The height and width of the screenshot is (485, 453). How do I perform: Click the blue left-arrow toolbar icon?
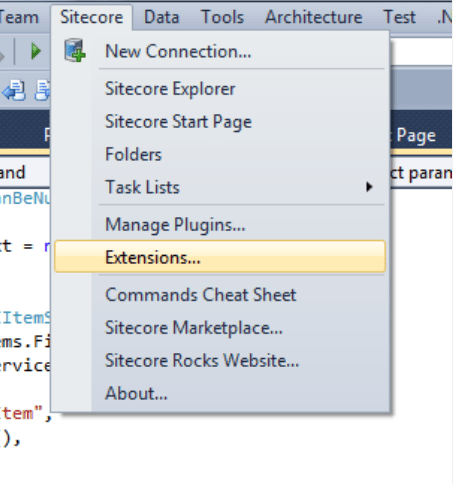[14, 90]
